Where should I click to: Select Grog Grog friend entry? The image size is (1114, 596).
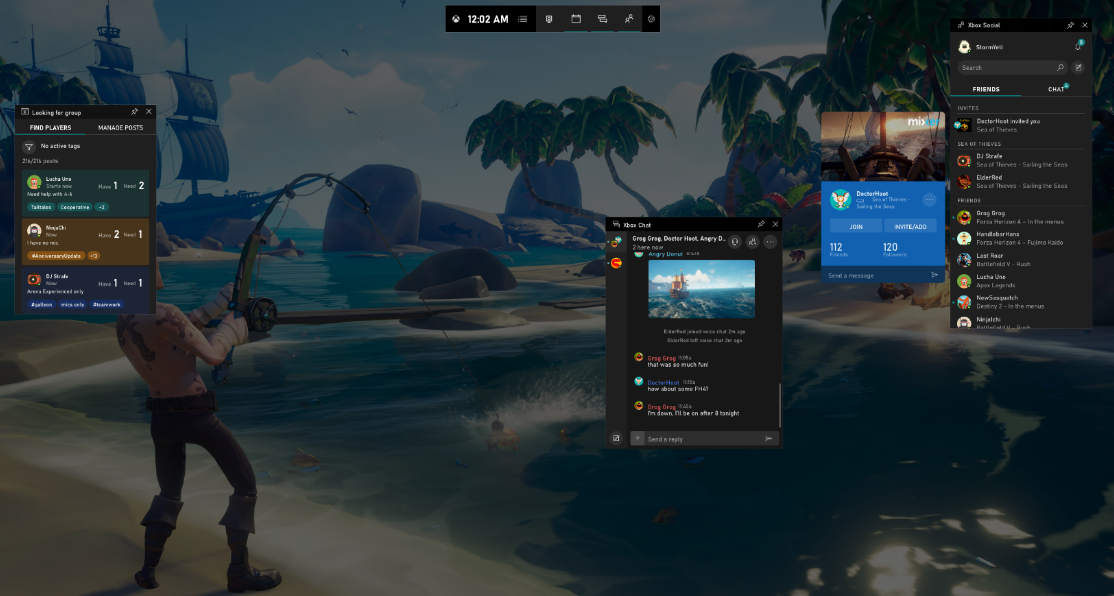coord(1021,217)
